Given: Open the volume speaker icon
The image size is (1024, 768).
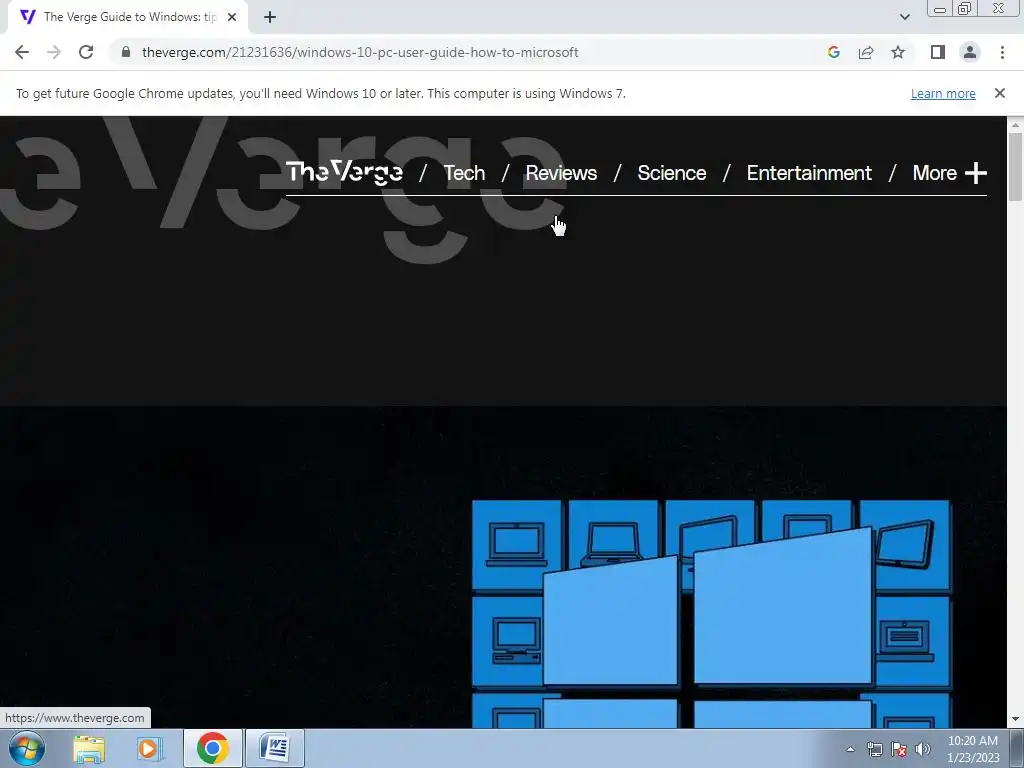Looking at the screenshot, I should pyautogui.click(x=922, y=749).
